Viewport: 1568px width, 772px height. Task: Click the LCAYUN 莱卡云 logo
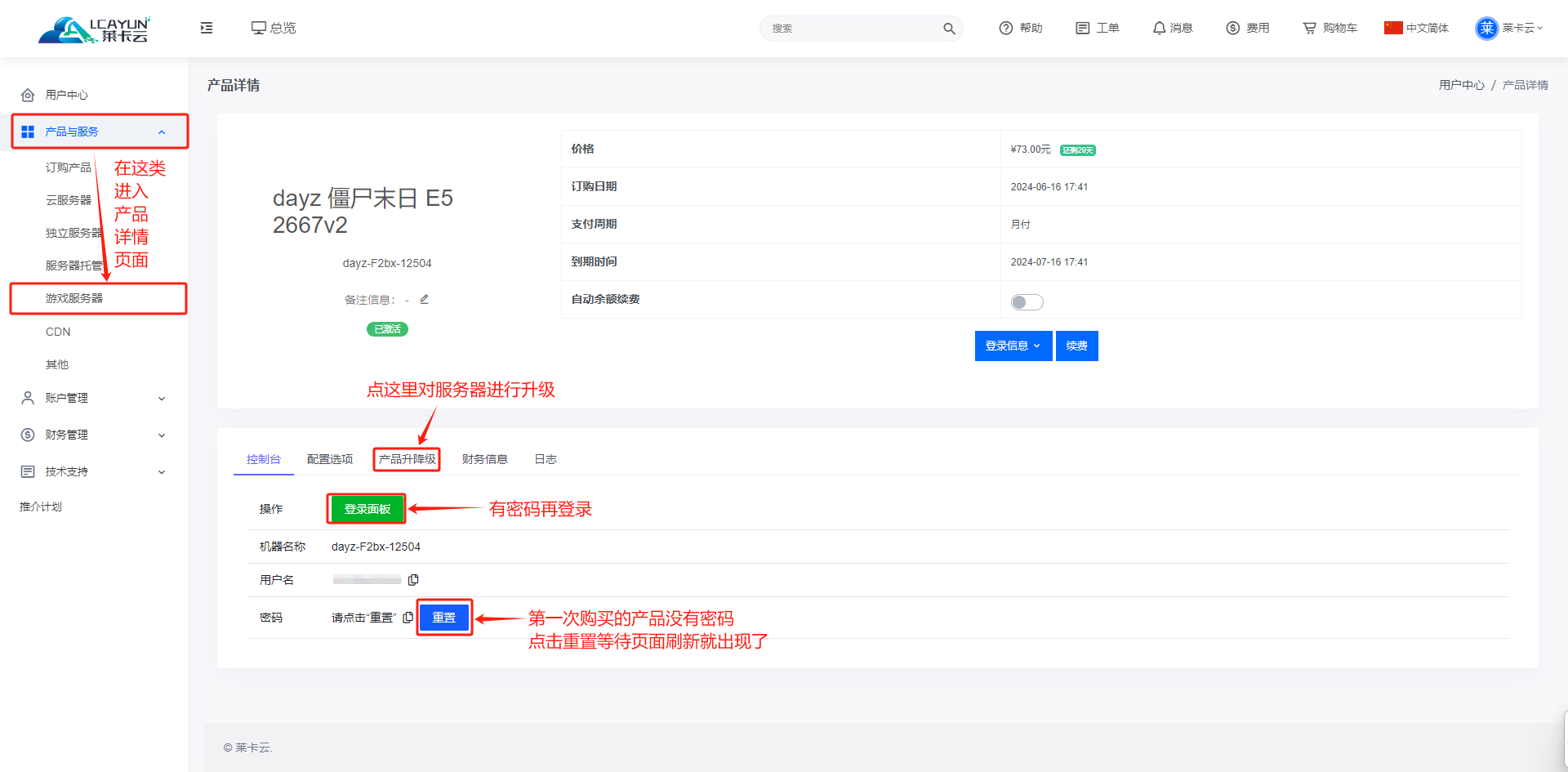94,29
